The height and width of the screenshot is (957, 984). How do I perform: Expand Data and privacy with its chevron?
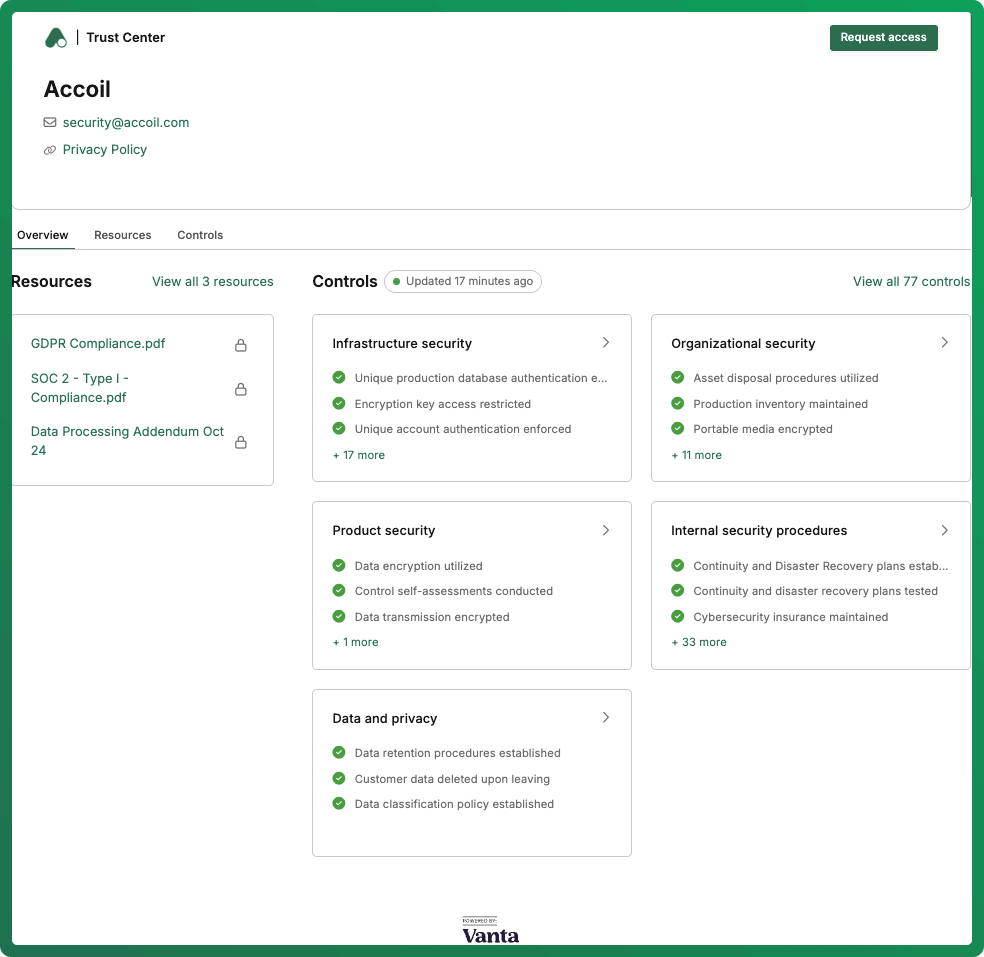click(606, 717)
